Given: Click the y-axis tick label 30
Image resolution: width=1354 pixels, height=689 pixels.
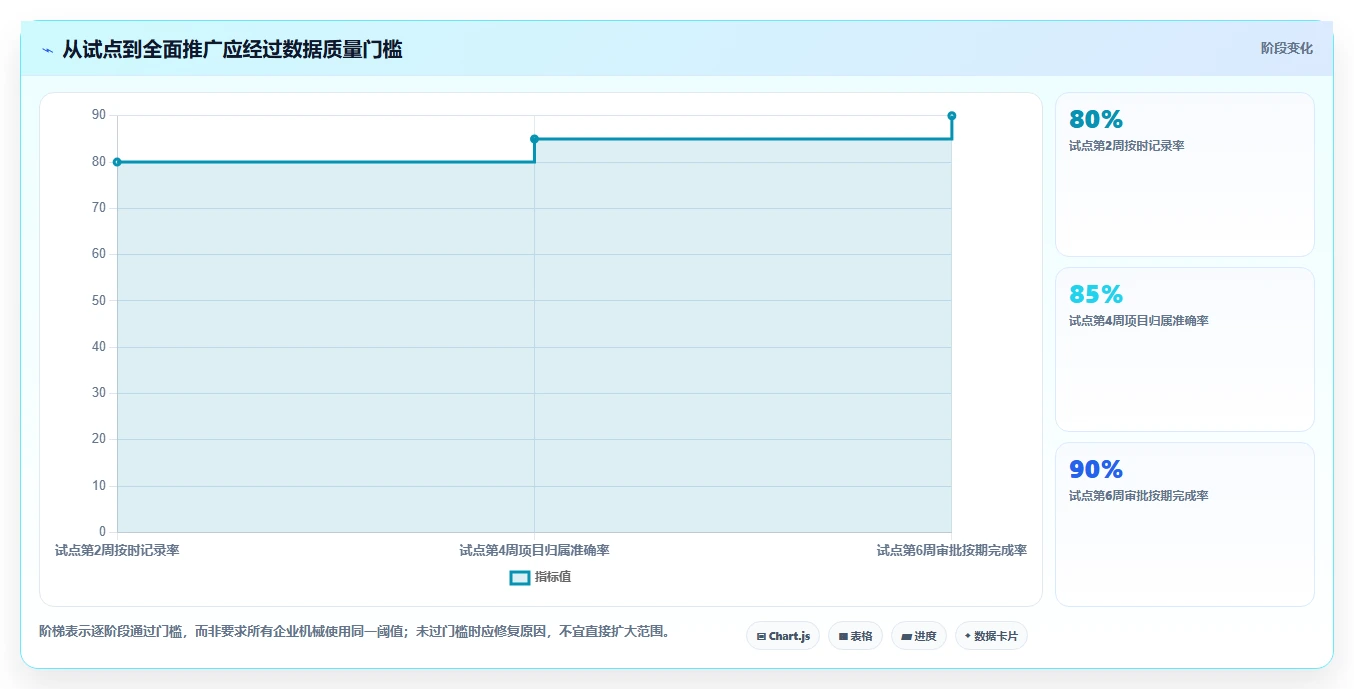Looking at the screenshot, I should [x=99, y=393].
